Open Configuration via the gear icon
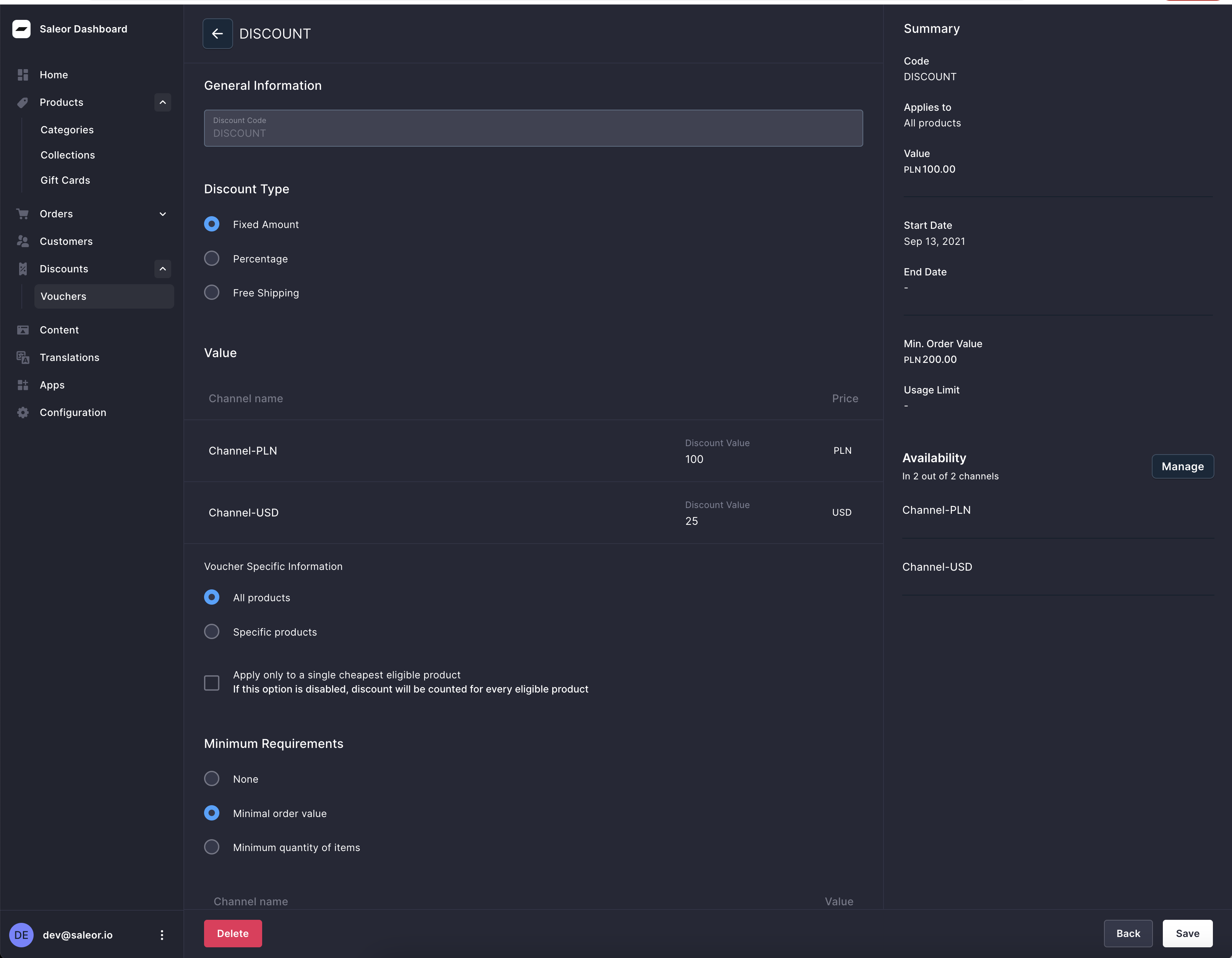Screen dimensions: 1232x958 [x=23, y=412]
